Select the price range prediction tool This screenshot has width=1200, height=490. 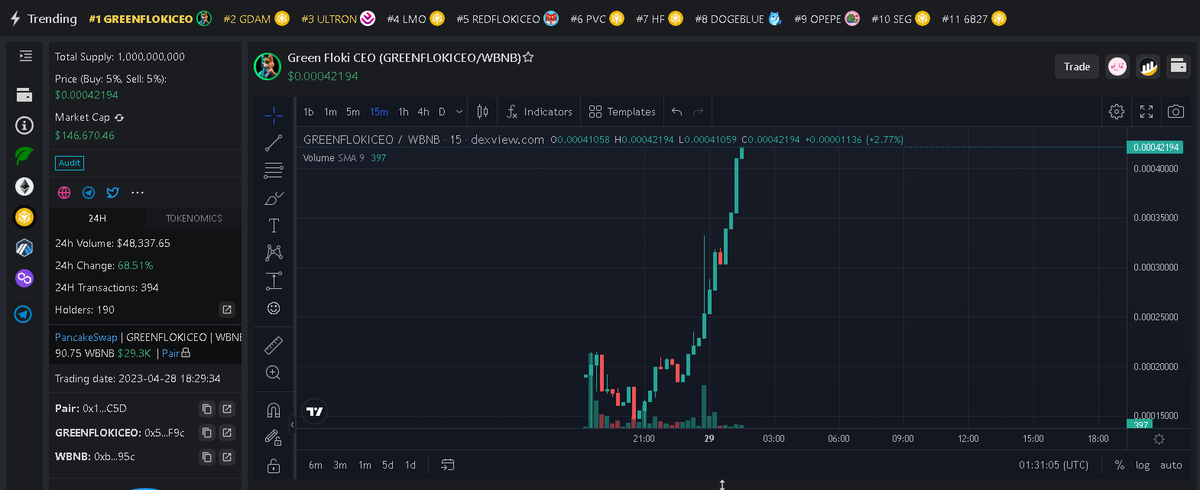(x=273, y=281)
